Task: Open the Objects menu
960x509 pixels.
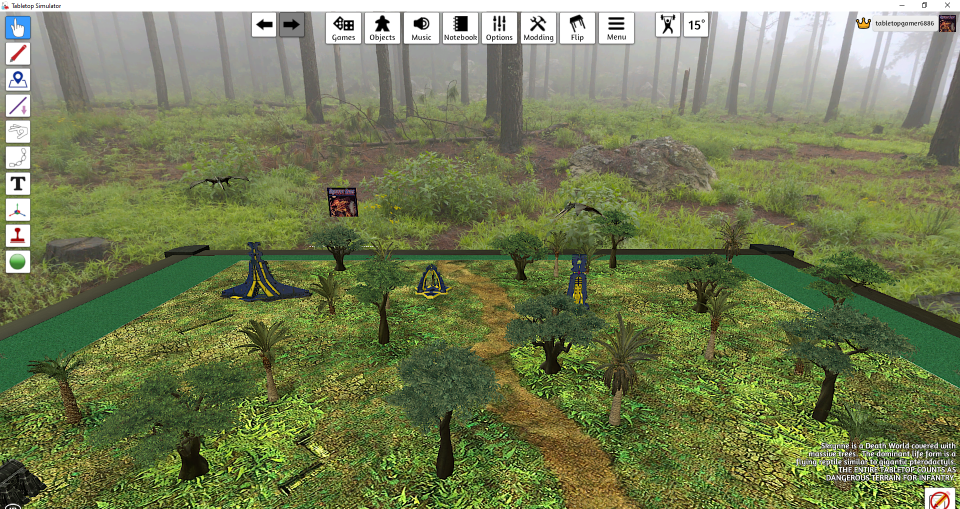Action: pyautogui.click(x=383, y=28)
